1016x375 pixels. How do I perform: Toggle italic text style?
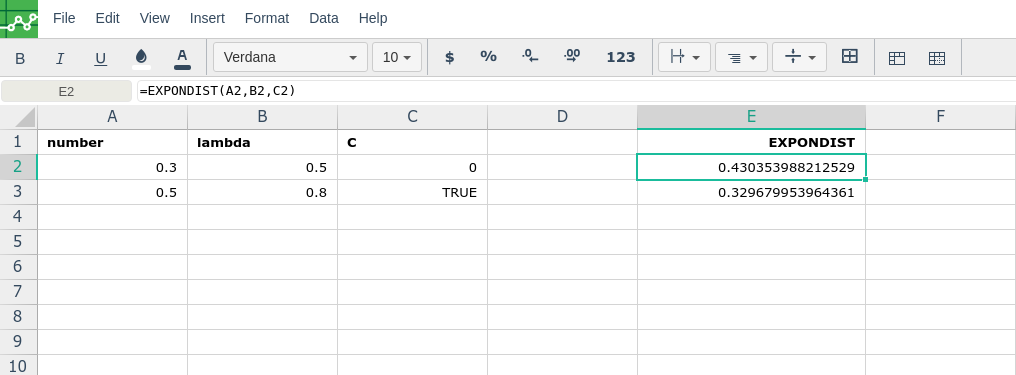click(x=60, y=58)
